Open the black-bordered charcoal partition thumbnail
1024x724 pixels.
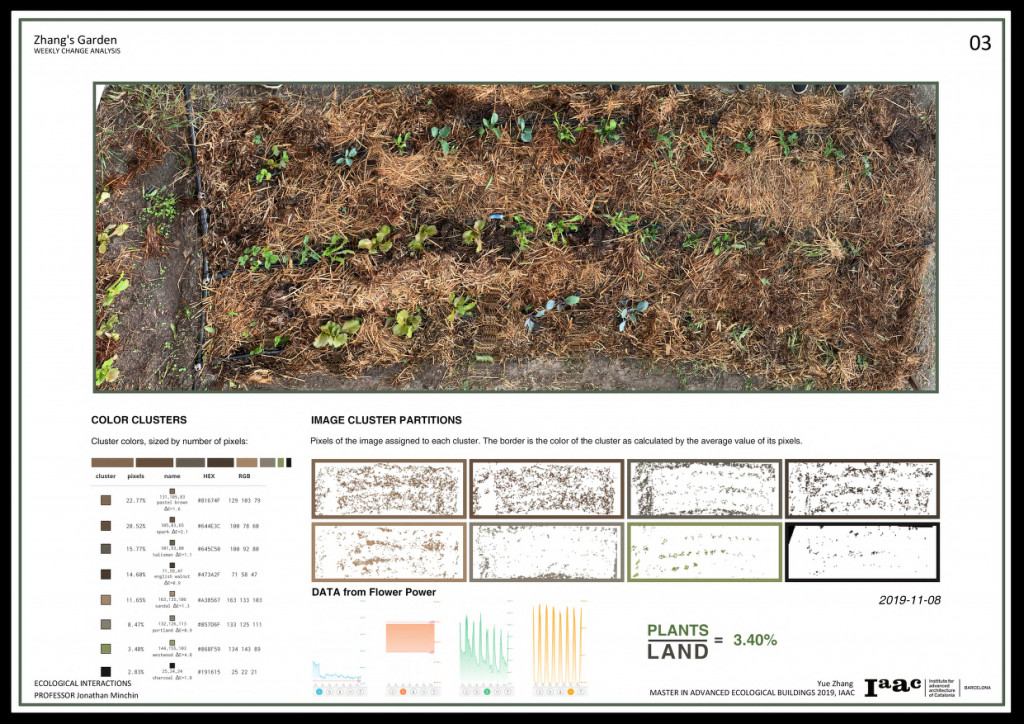pyautogui.click(x=862, y=551)
